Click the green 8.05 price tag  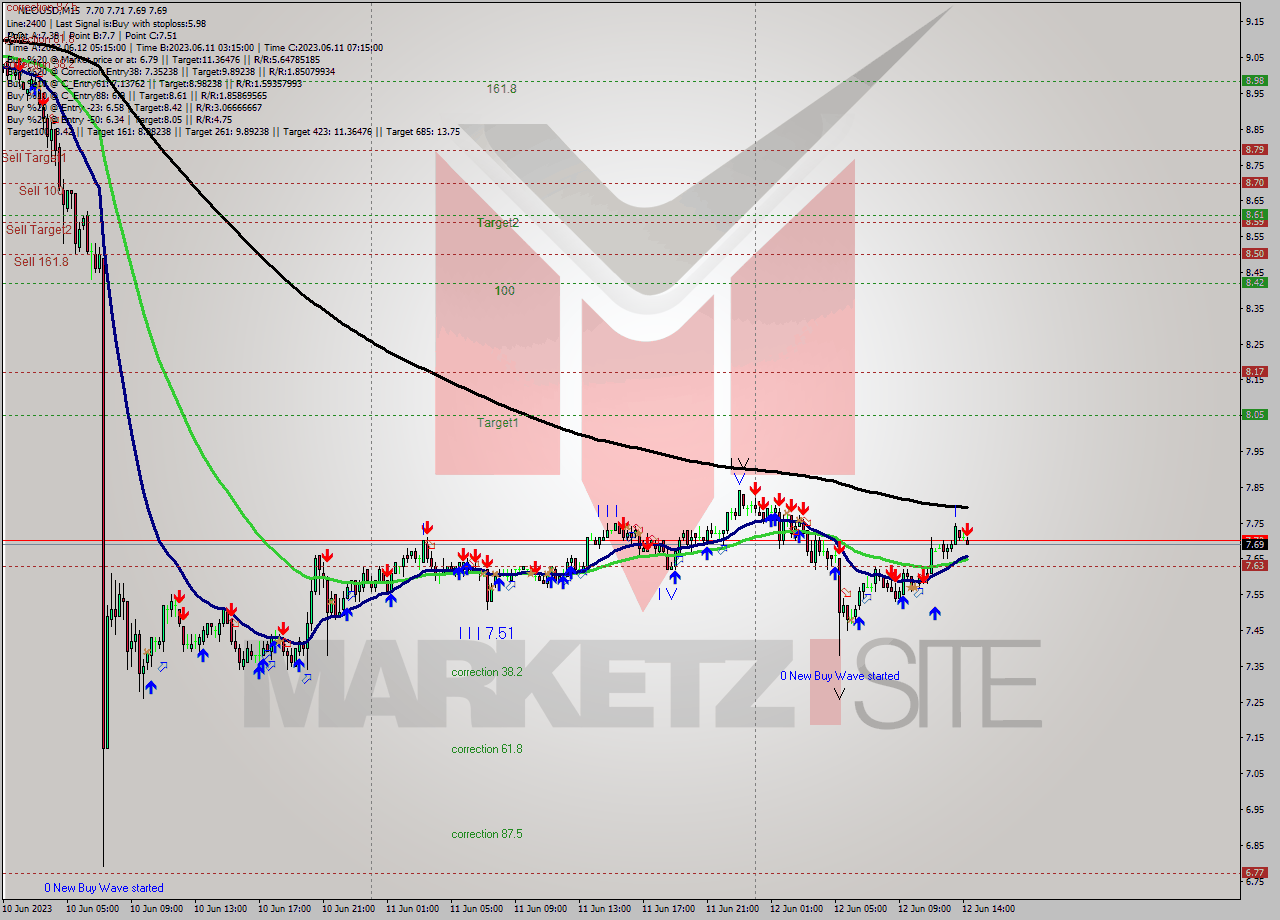click(x=1254, y=414)
